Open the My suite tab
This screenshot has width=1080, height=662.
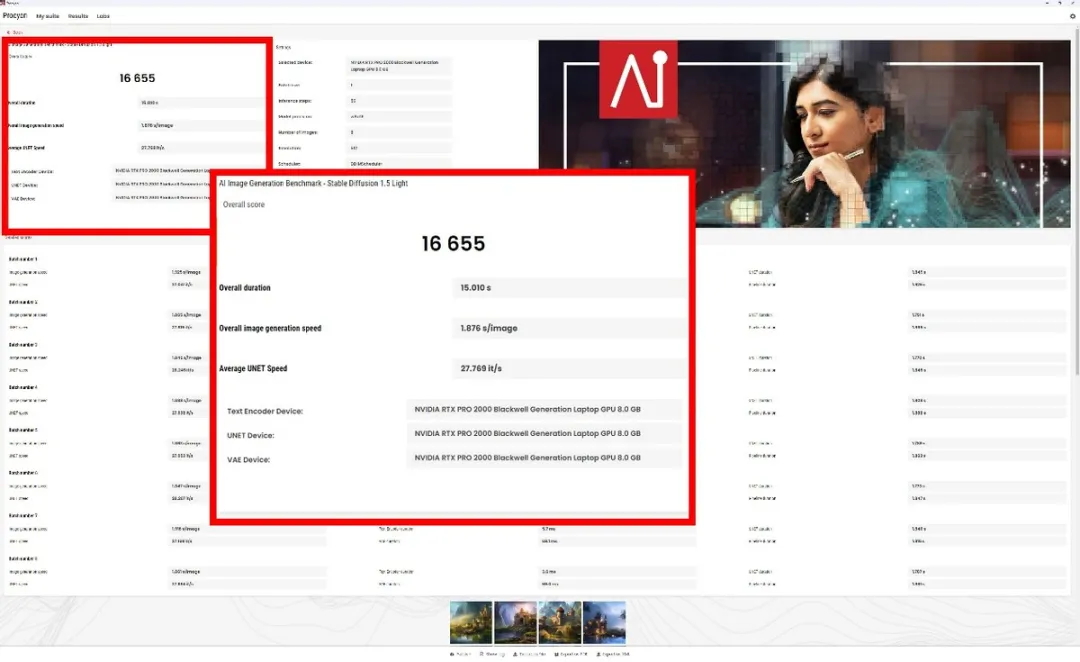[x=47, y=16]
